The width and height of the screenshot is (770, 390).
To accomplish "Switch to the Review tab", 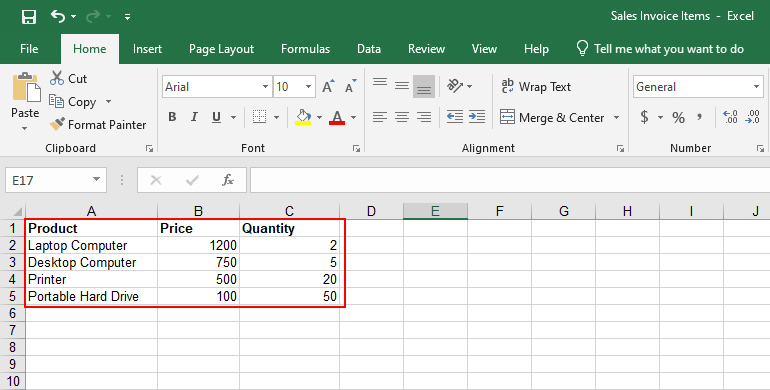I will (x=426, y=49).
